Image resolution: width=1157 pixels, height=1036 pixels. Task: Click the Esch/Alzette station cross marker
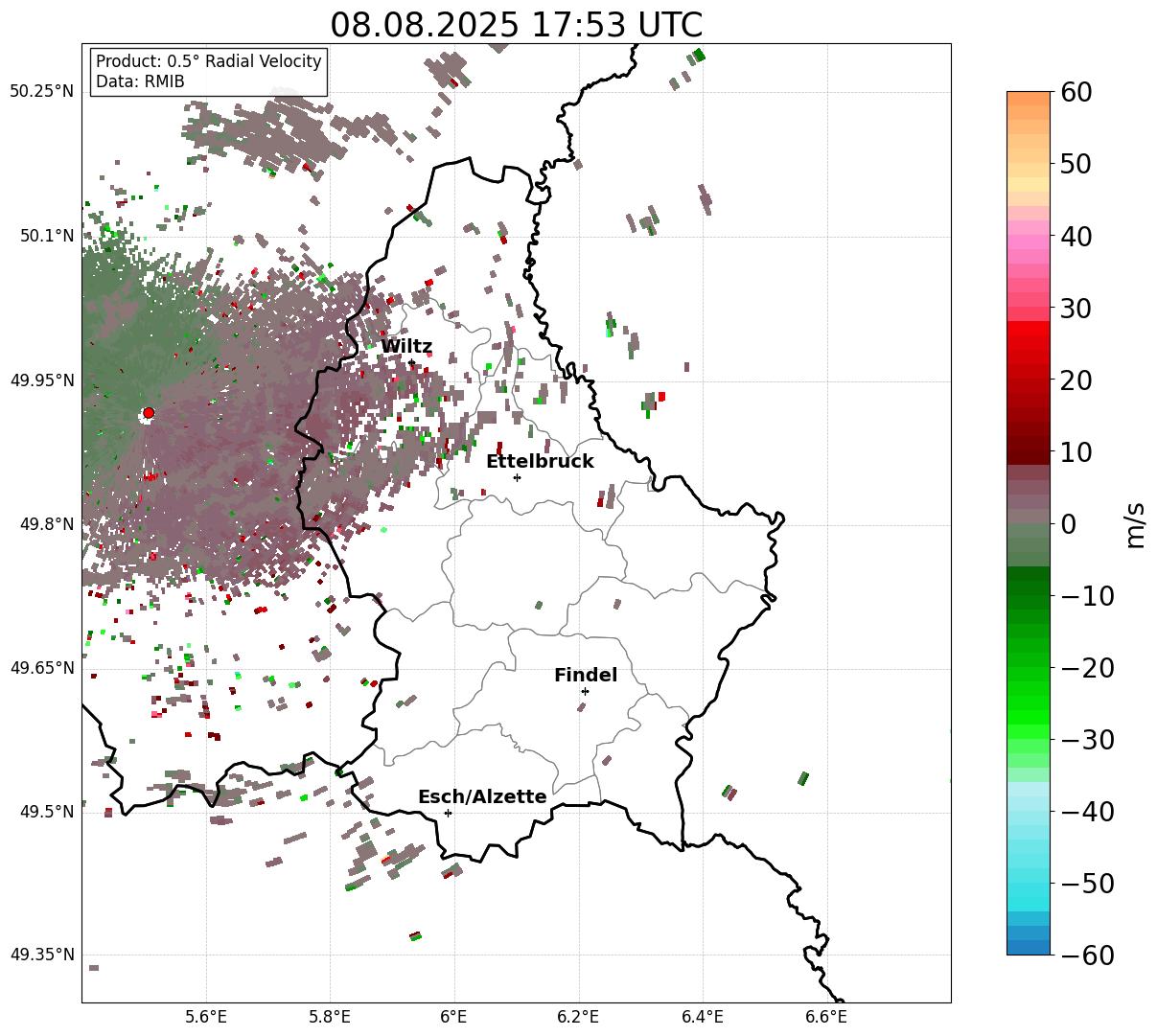coord(448,813)
